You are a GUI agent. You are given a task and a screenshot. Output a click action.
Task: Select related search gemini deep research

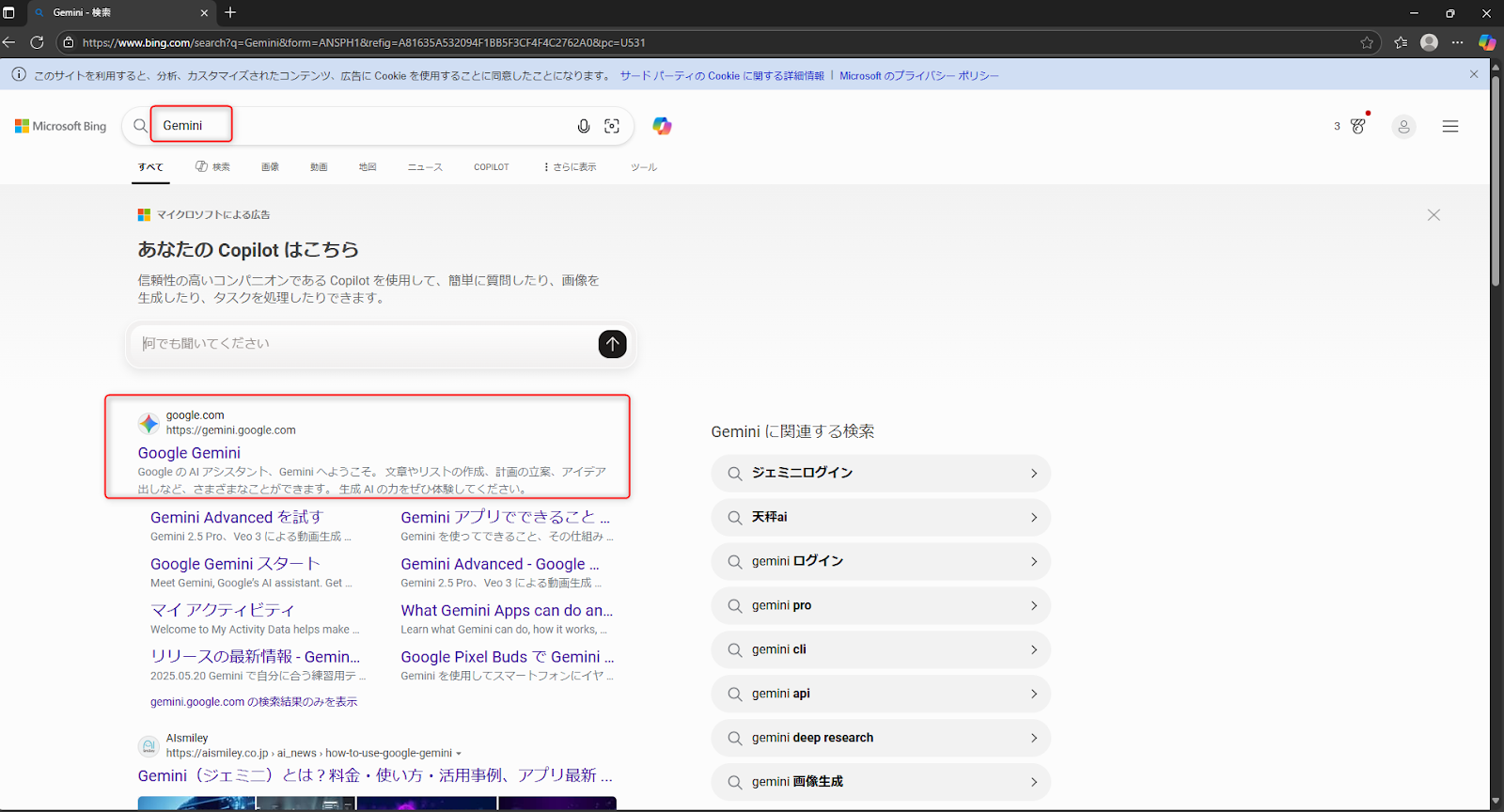click(x=881, y=739)
